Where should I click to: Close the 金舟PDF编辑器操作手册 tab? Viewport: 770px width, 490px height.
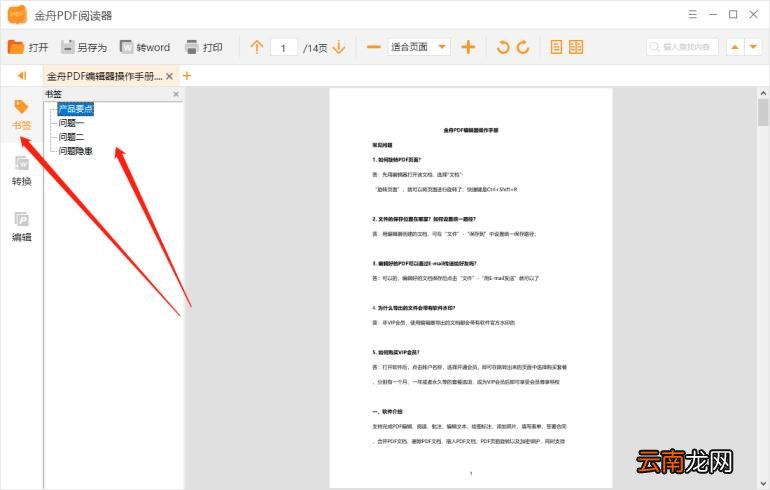click(x=169, y=76)
